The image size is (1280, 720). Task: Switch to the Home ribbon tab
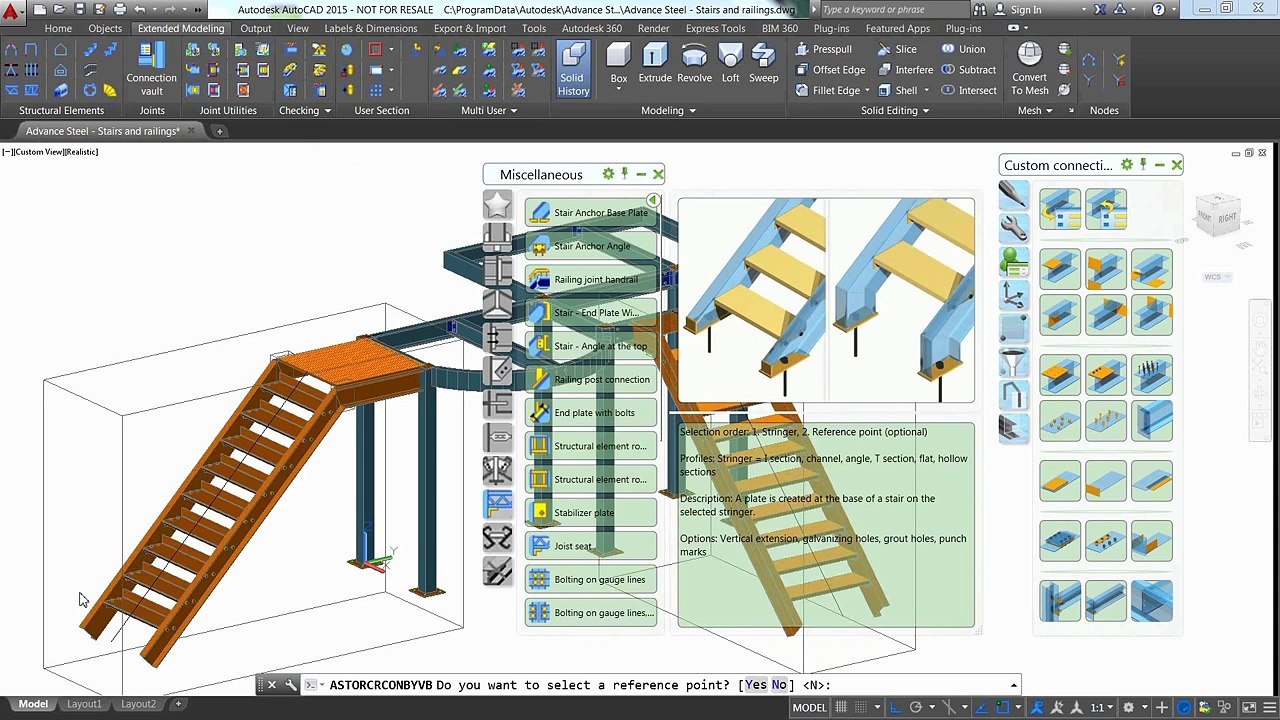pos(58,28)
